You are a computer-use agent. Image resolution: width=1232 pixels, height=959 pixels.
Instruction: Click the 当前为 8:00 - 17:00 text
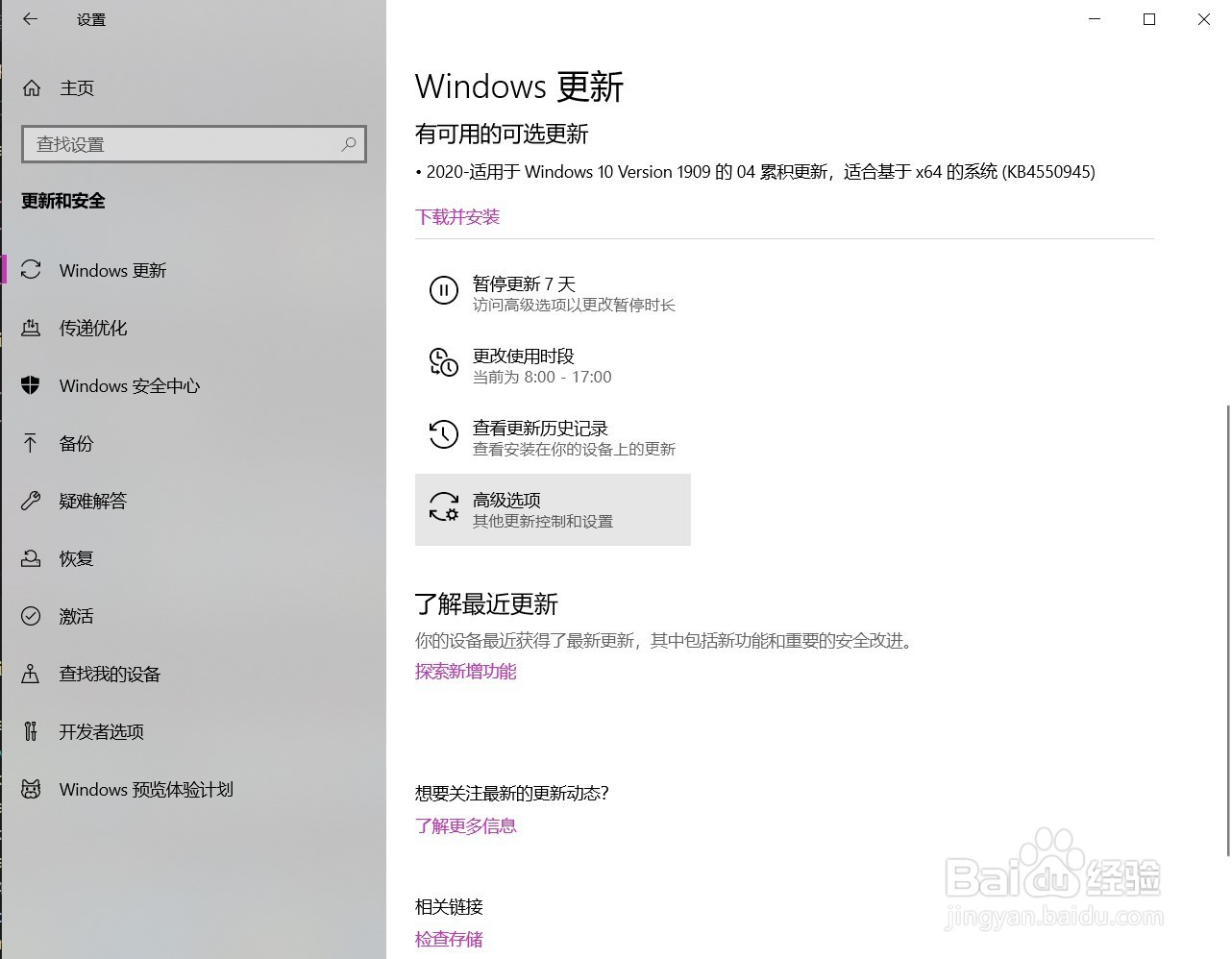coord(542,378)
